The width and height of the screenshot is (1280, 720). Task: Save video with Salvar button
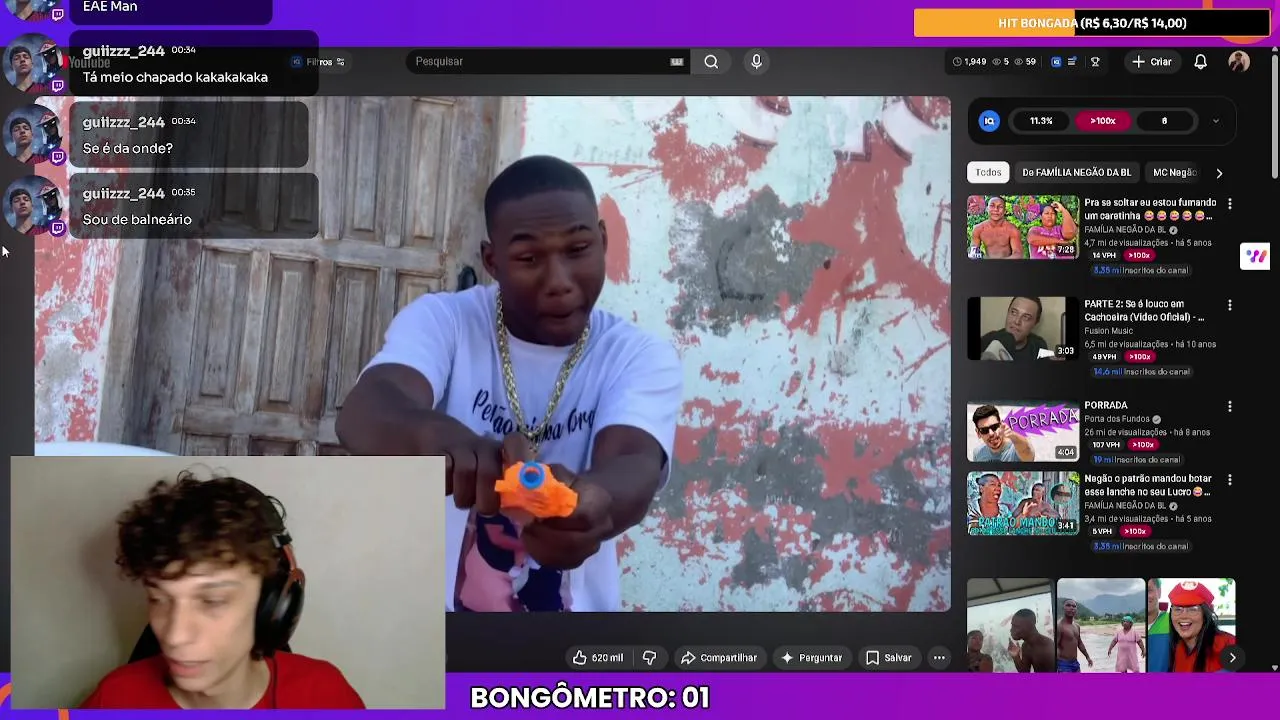point(888,658)
